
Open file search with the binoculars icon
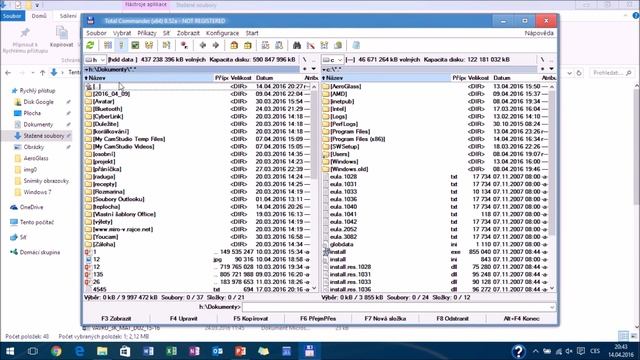[297, 45]
